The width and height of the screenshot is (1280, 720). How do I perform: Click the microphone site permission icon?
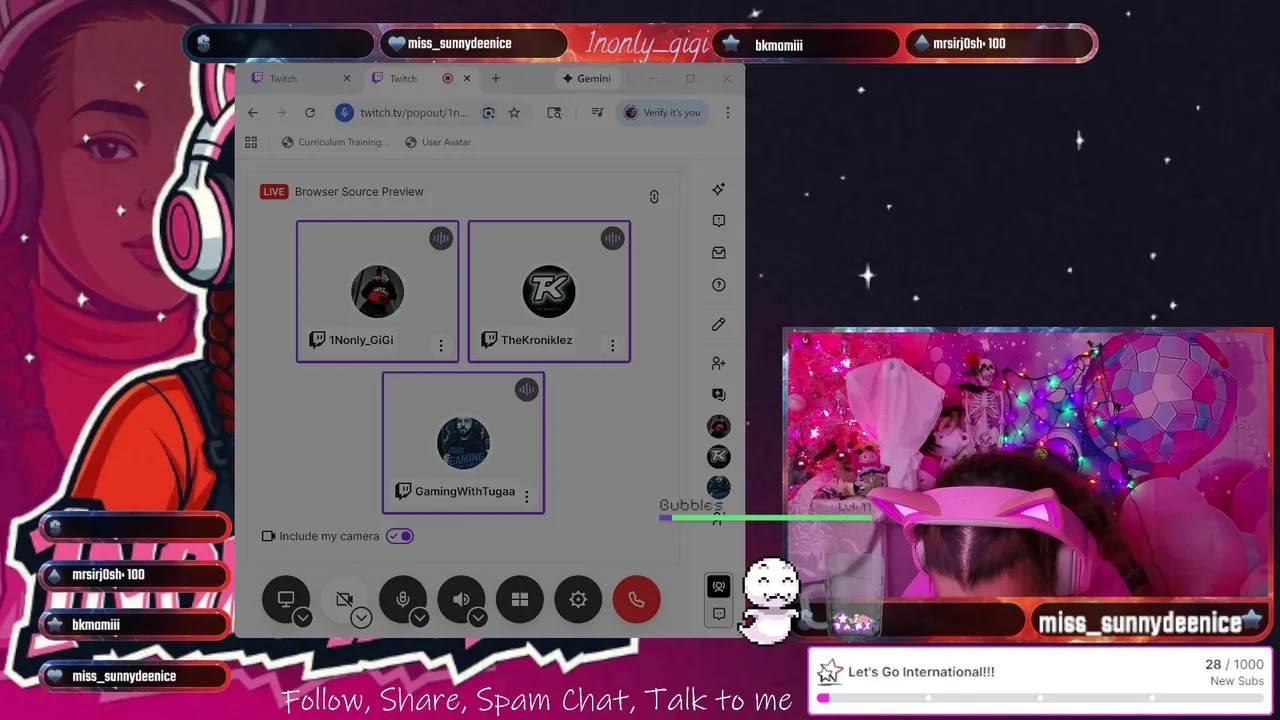[345, 113]
